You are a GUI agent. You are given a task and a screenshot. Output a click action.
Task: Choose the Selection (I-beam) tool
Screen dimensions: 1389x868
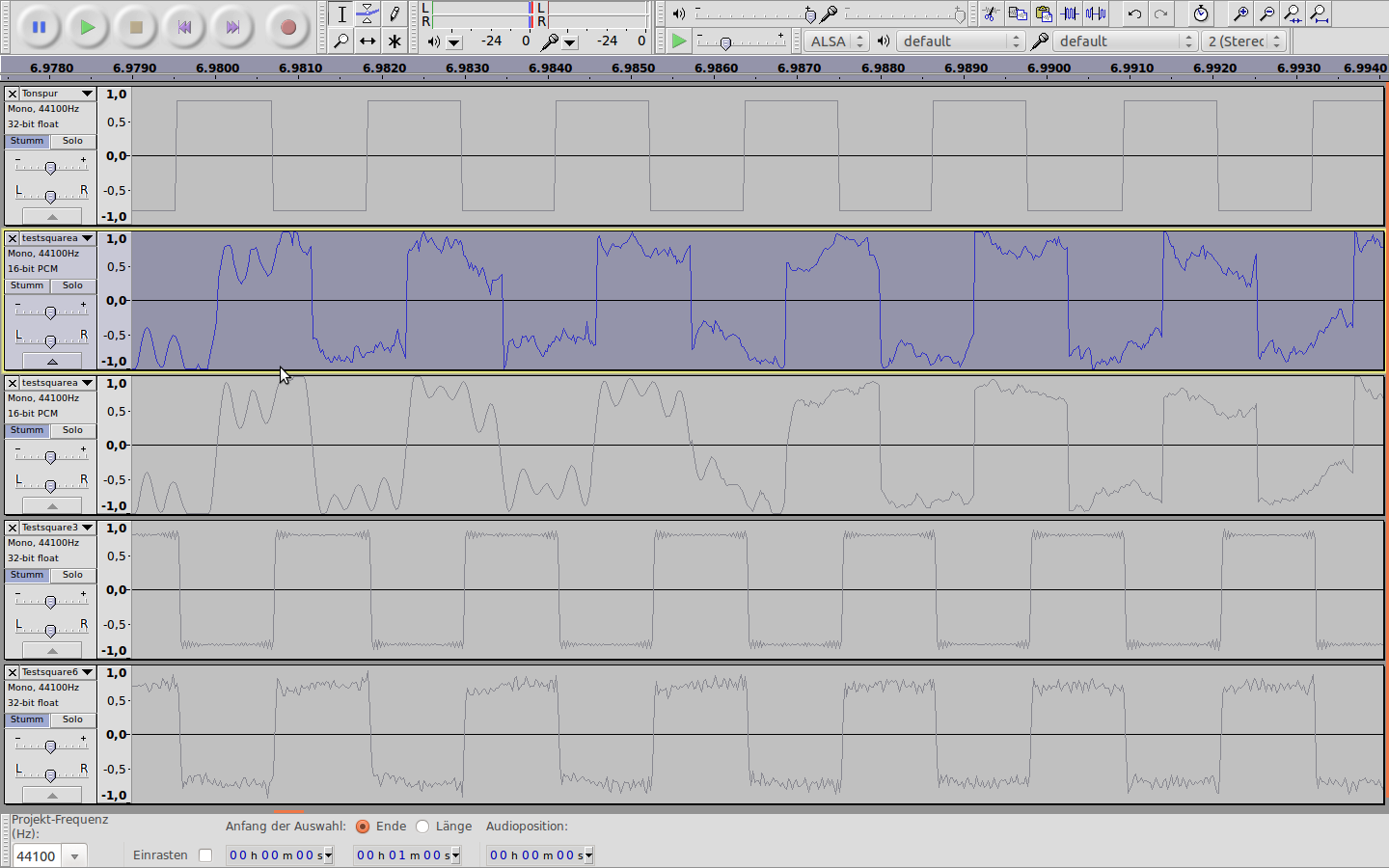pyautogui.click(x=340, y=14)
